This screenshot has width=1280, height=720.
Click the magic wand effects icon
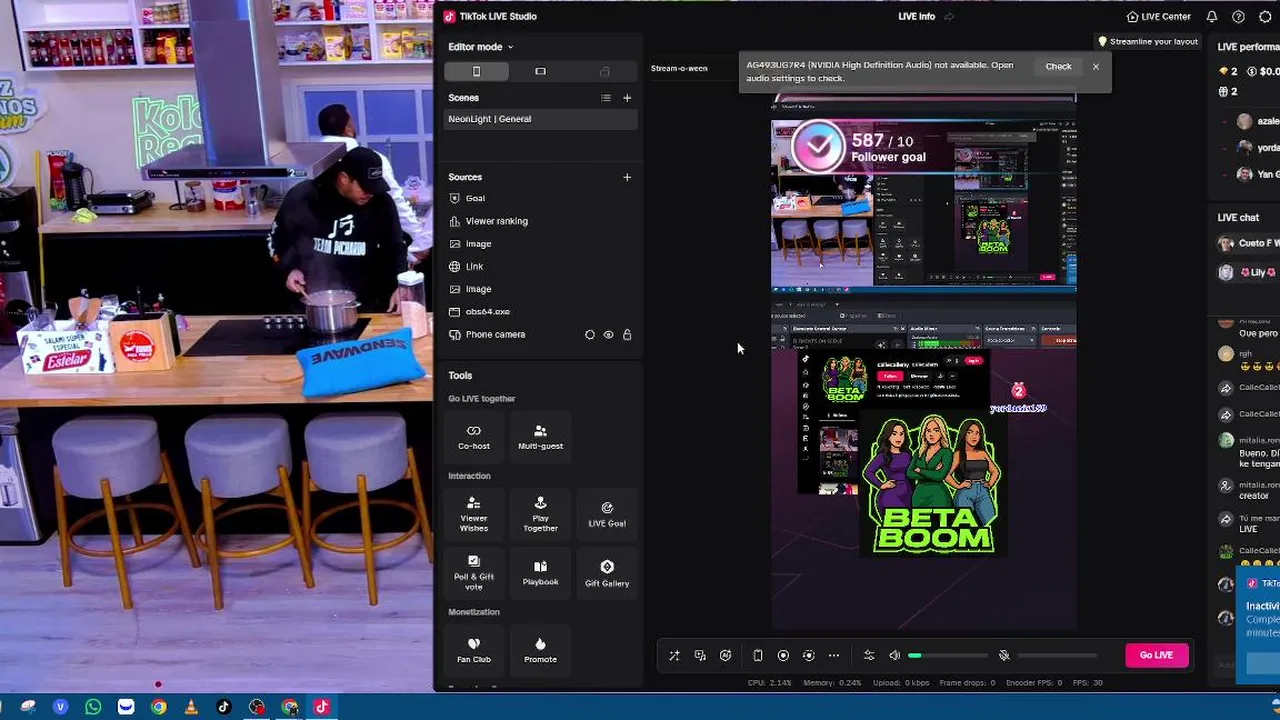click(x=674, y=656)
